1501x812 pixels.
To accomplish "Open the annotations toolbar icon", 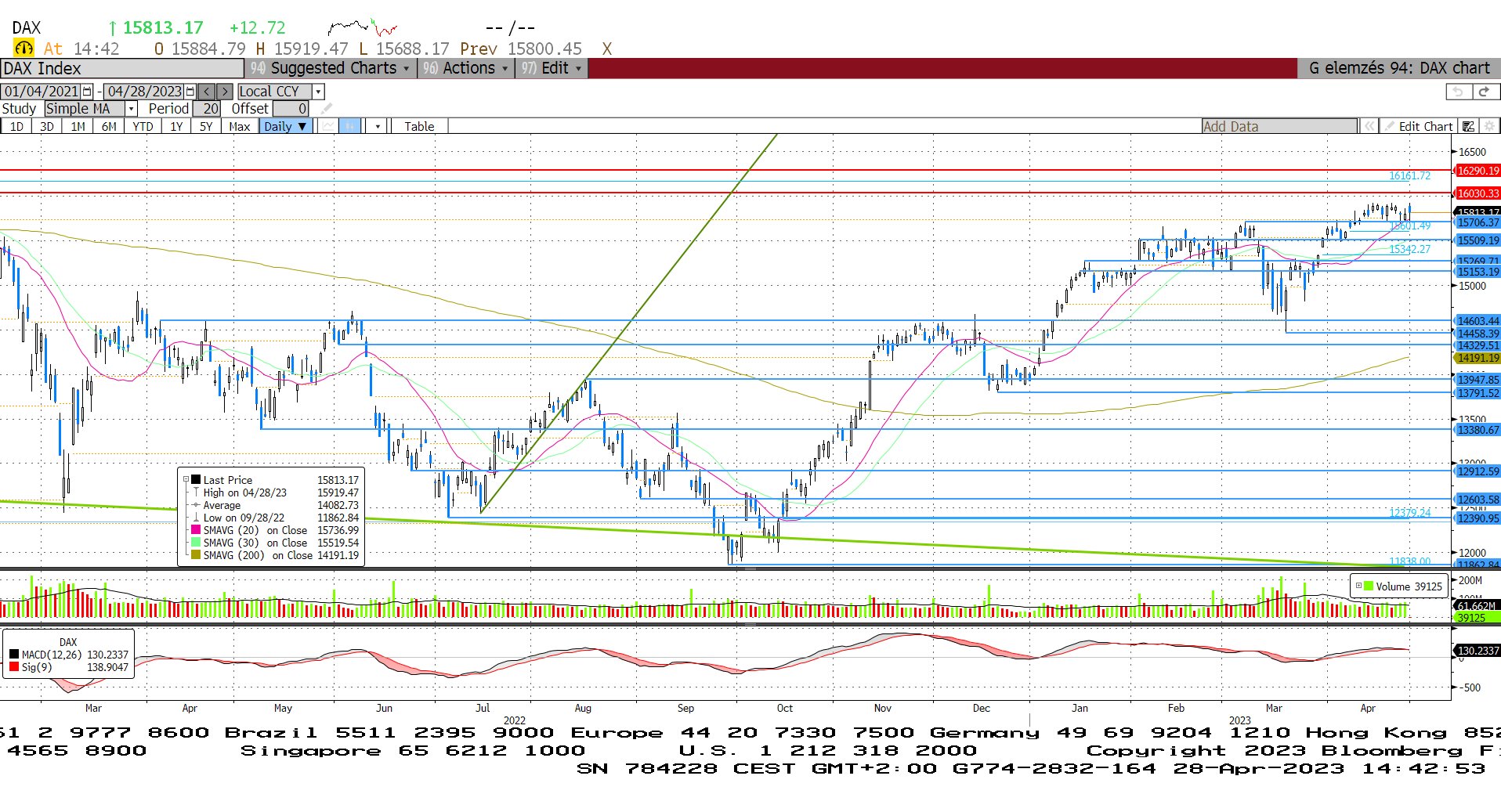I will tap(1469, 126).
